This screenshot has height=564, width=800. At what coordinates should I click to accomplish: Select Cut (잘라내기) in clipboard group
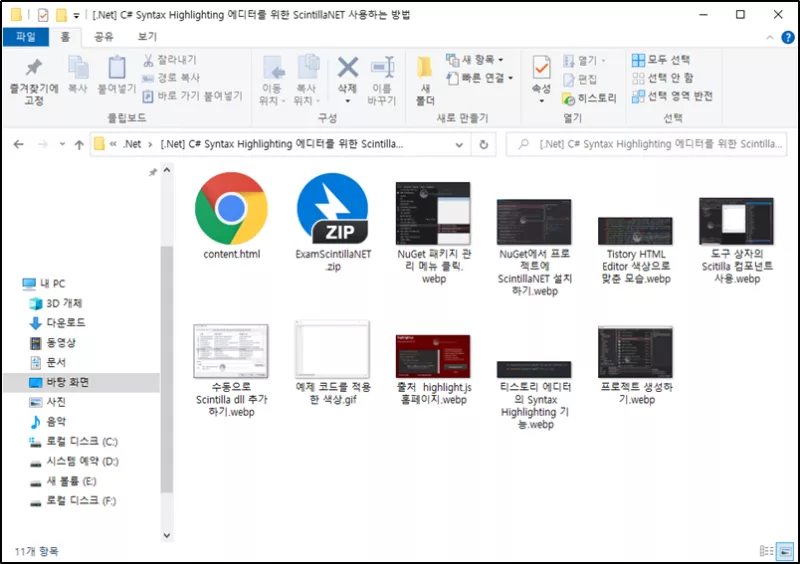[x=170, y=60]
